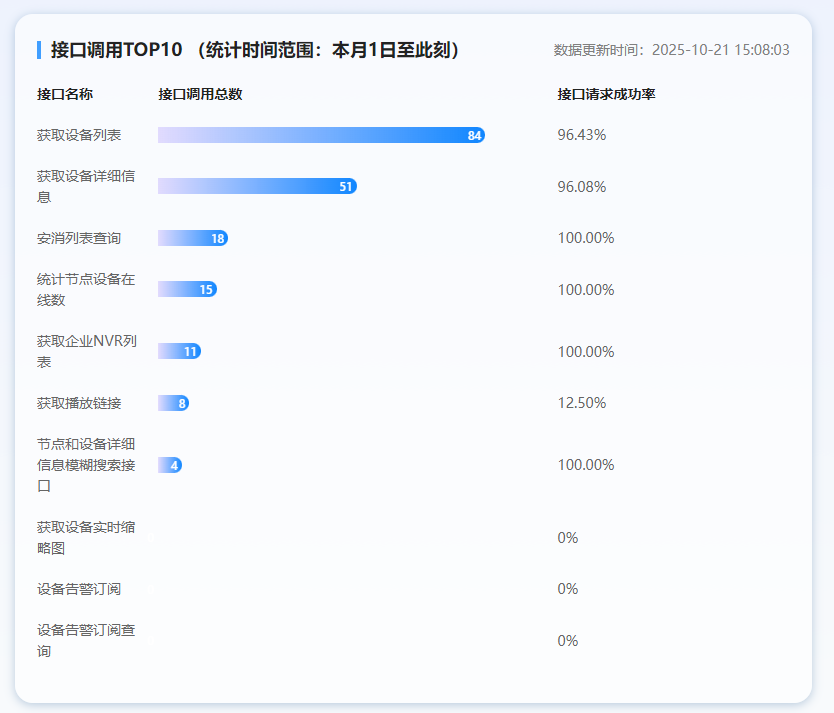The image size is (834, 713).
Task: Click the 设备告警订阅 row label
Action: point(79,589)
